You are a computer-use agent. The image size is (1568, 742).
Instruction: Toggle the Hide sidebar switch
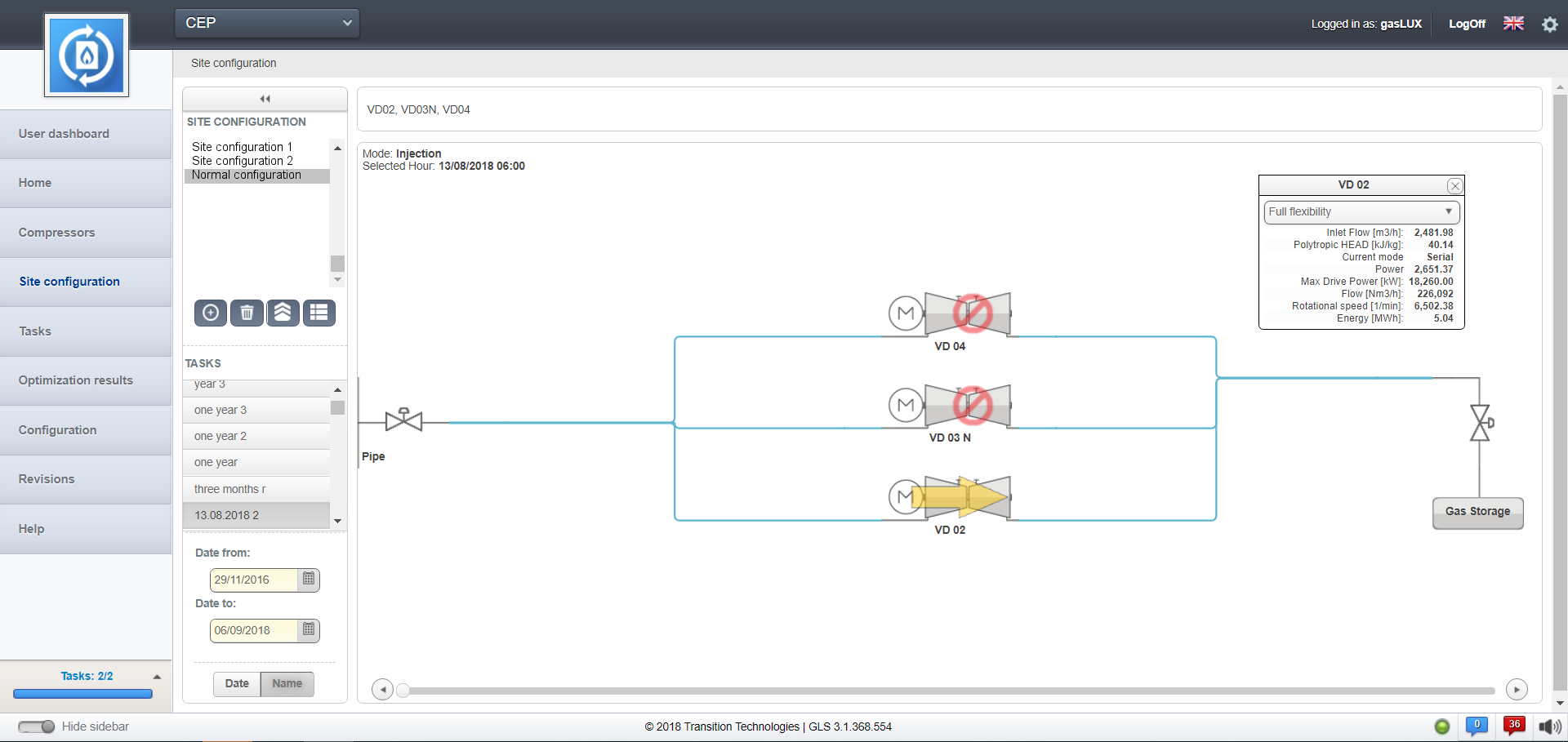pyautogui.click(x=37, y=726)
